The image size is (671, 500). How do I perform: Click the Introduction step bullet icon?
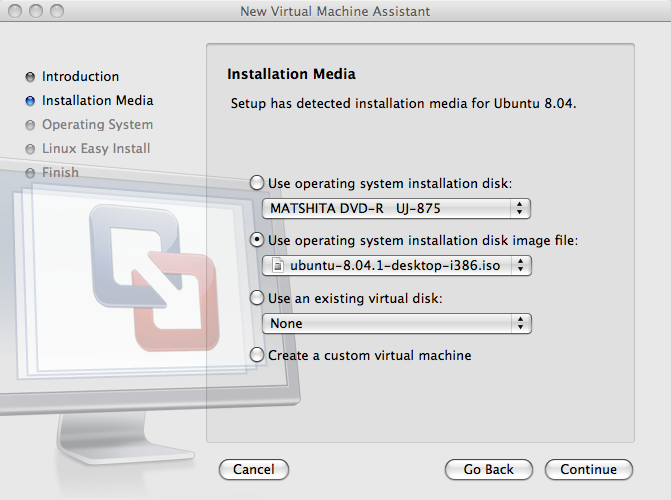(30, 77)
